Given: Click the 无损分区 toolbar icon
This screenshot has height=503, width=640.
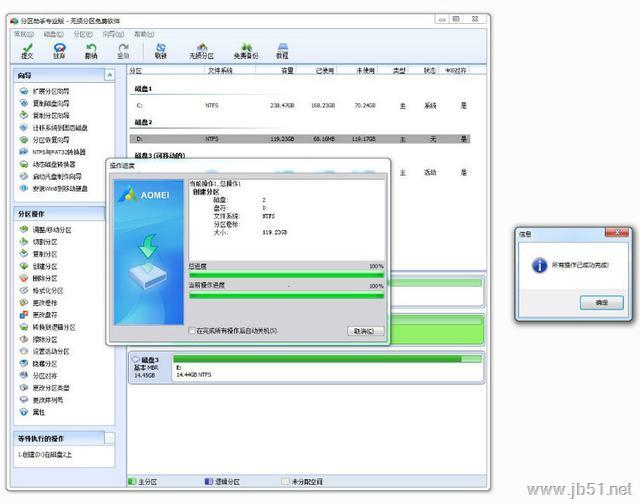Looking at the screenshot, I should (201, 51).
